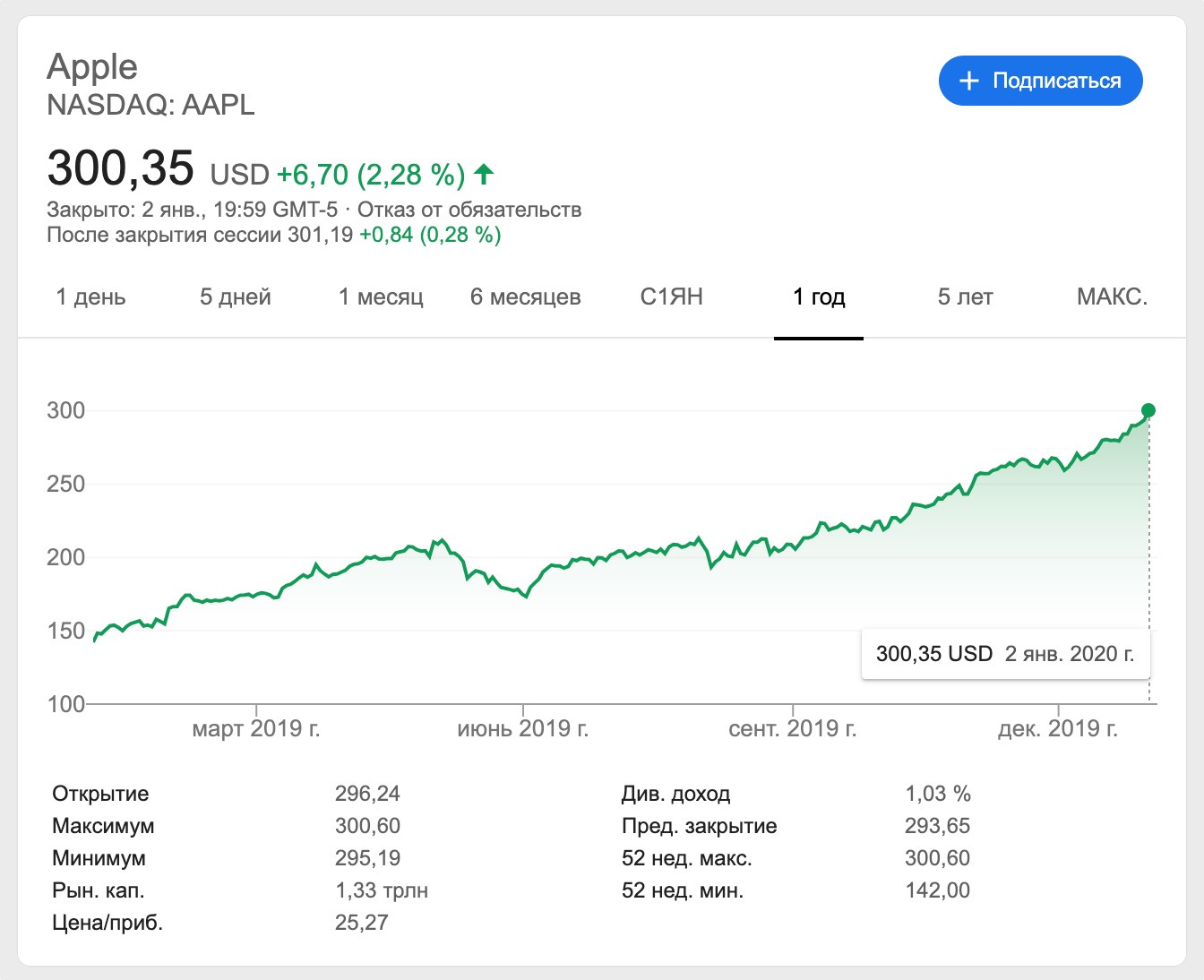Switch to 6 месяцев chart view
The height and width of the screenshot is (980, 1204).
click(526, 297)
